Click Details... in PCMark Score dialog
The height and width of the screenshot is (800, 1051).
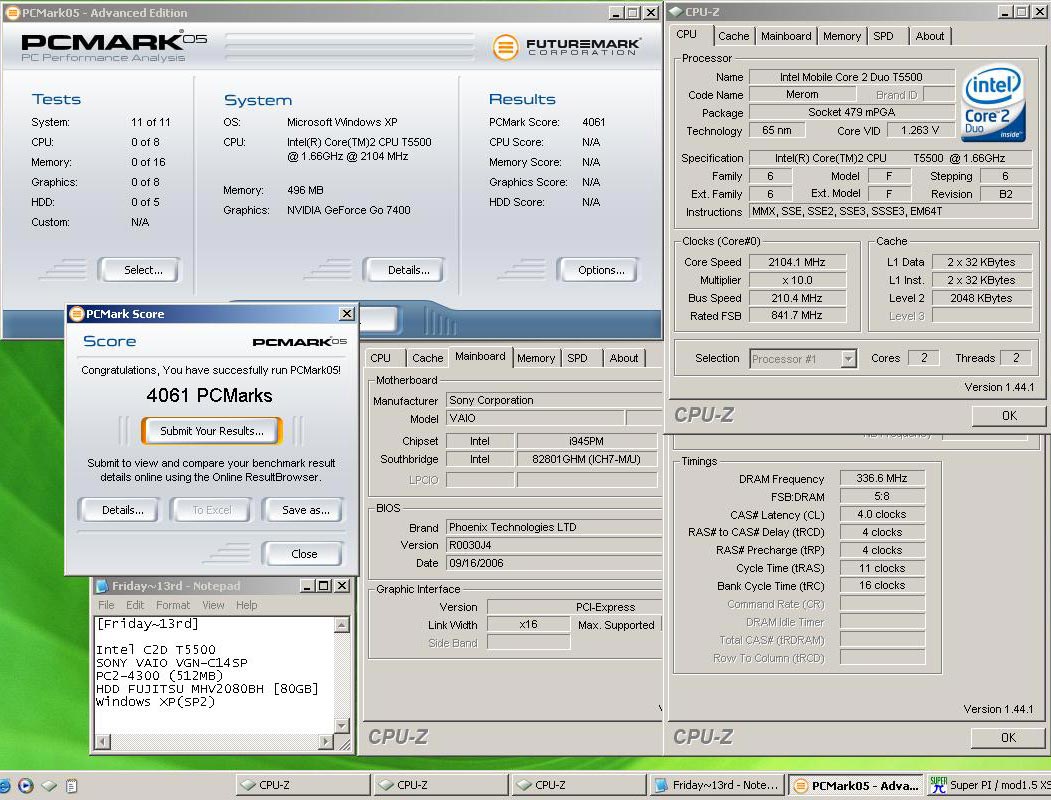point(119,510)
